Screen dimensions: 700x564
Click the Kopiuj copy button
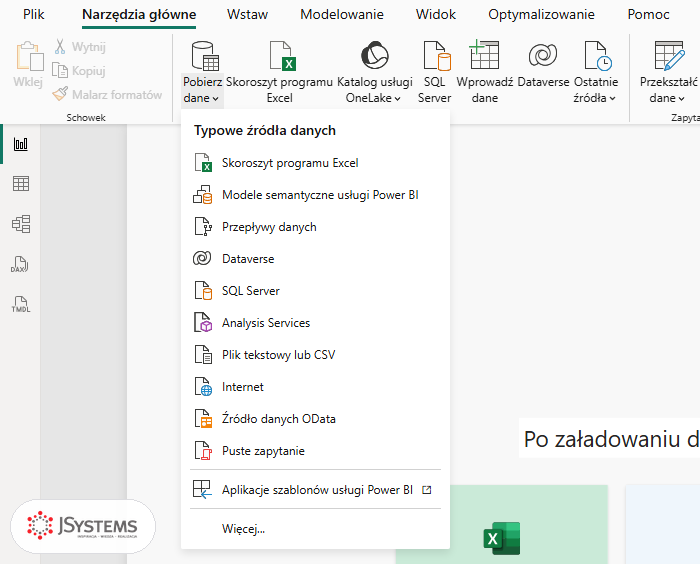[x=79, y=71]
